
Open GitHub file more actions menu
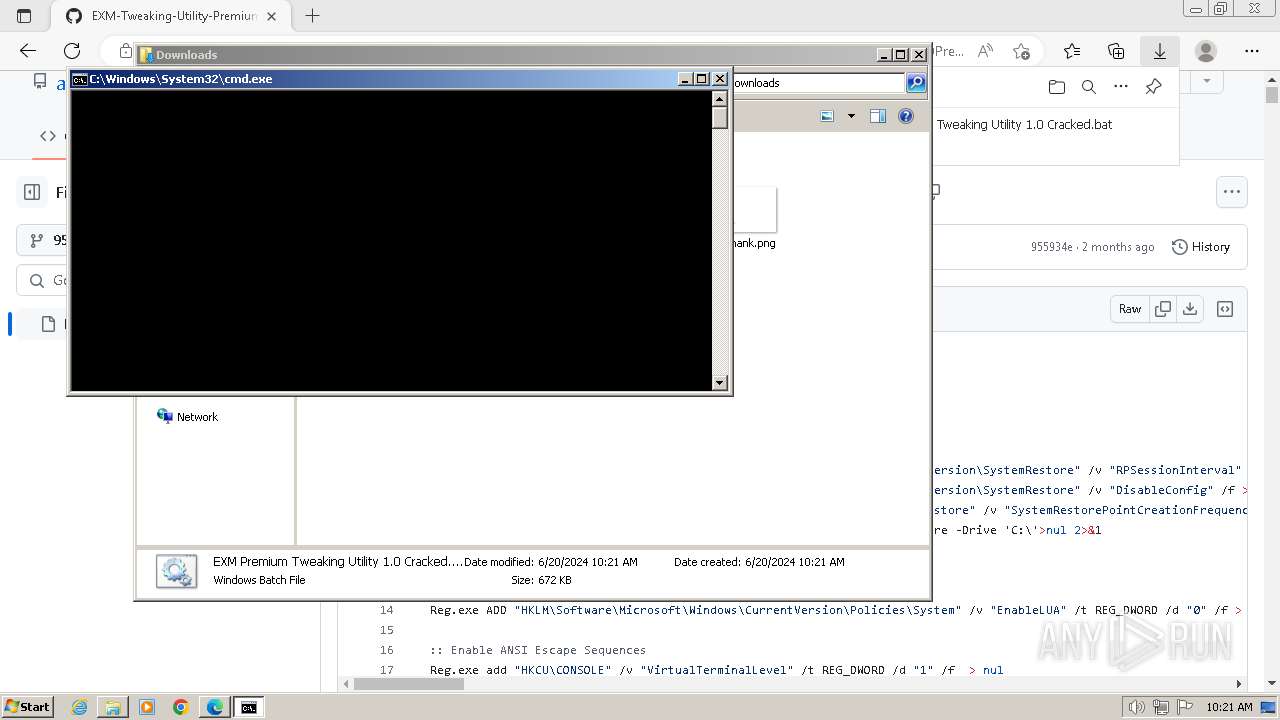coord(1231,192)
